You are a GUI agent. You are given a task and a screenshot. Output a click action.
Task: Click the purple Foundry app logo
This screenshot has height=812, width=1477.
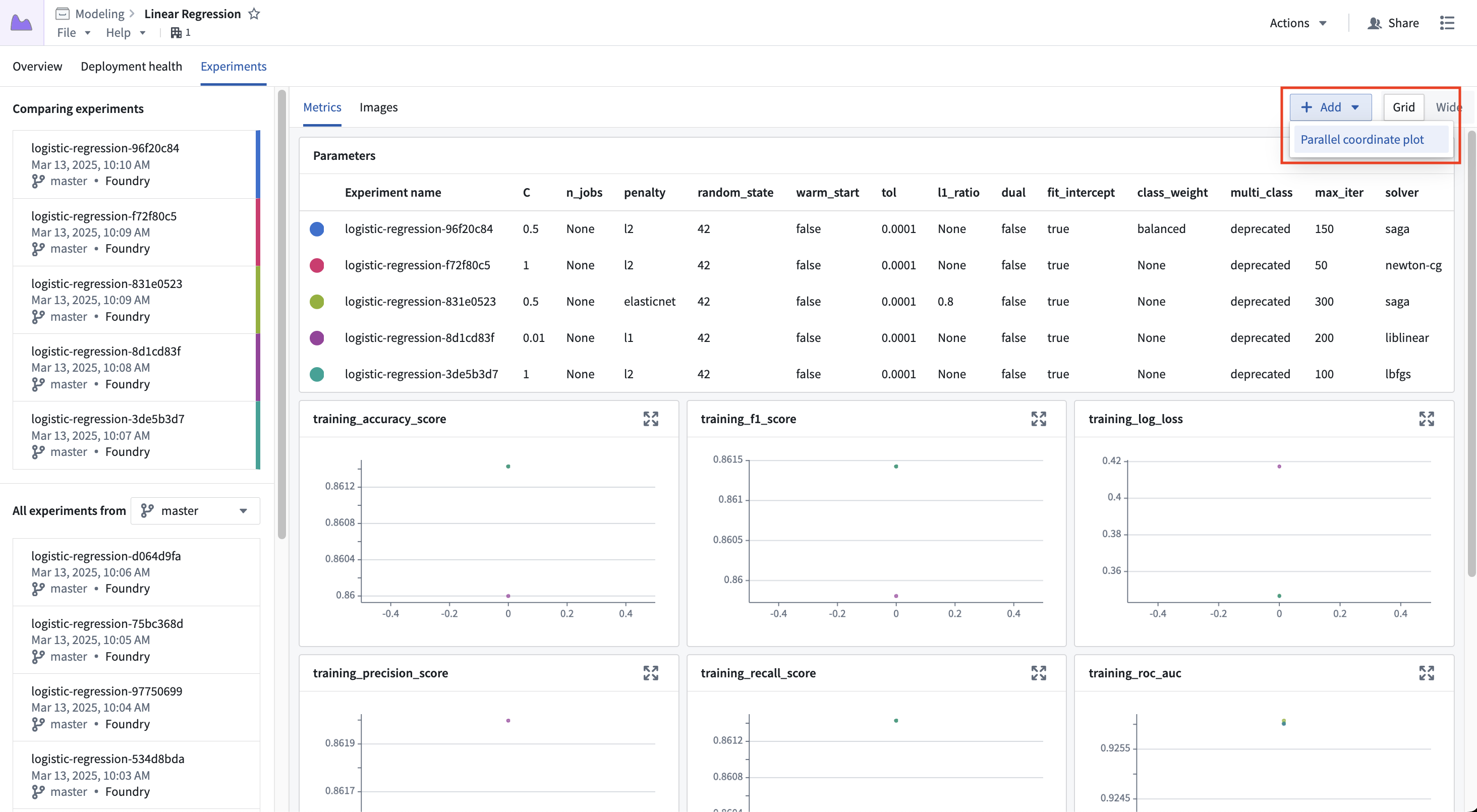tap(22, 22)
